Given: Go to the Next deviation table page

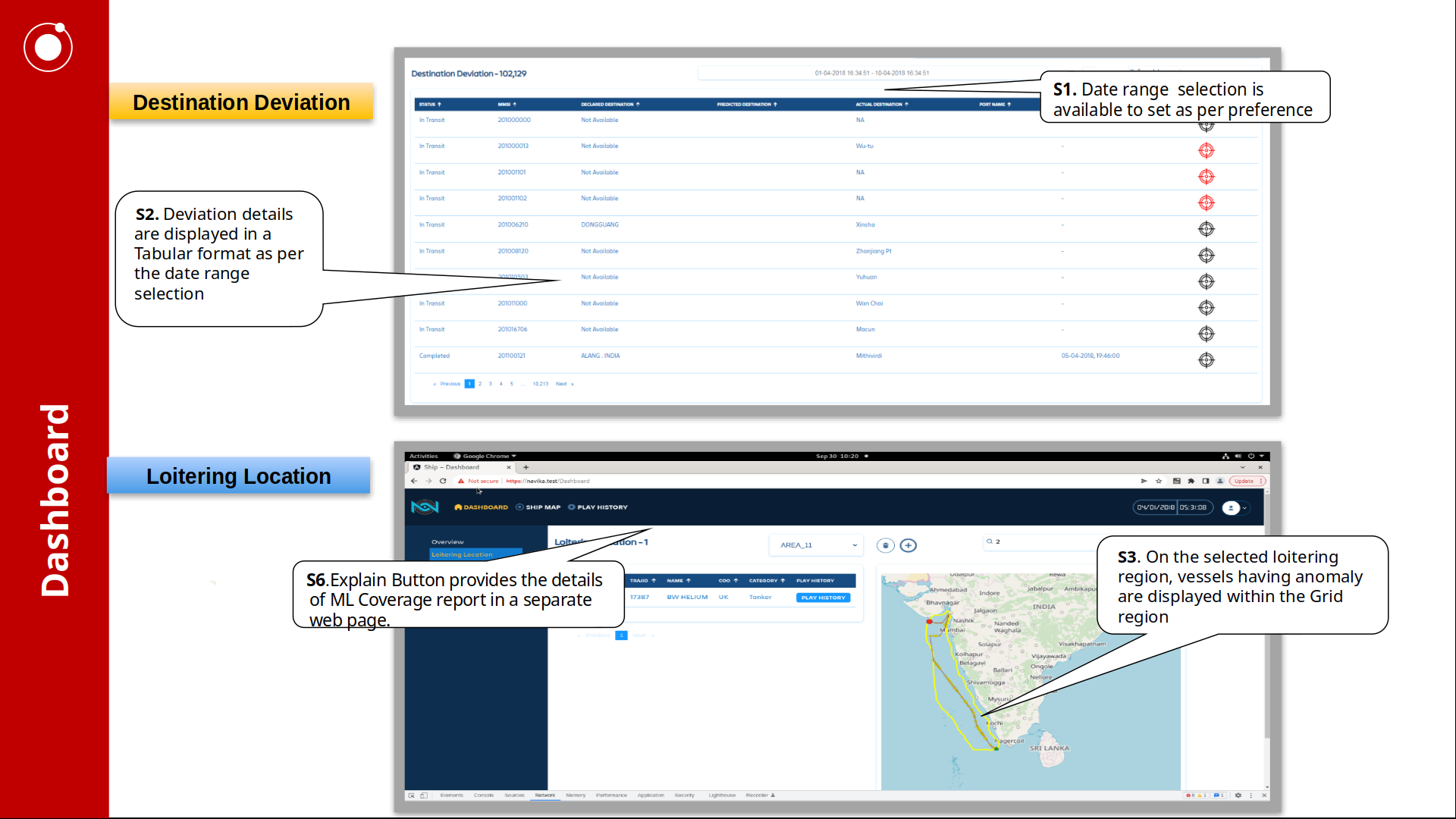Looking at the screenshot, I should (564, 384).
